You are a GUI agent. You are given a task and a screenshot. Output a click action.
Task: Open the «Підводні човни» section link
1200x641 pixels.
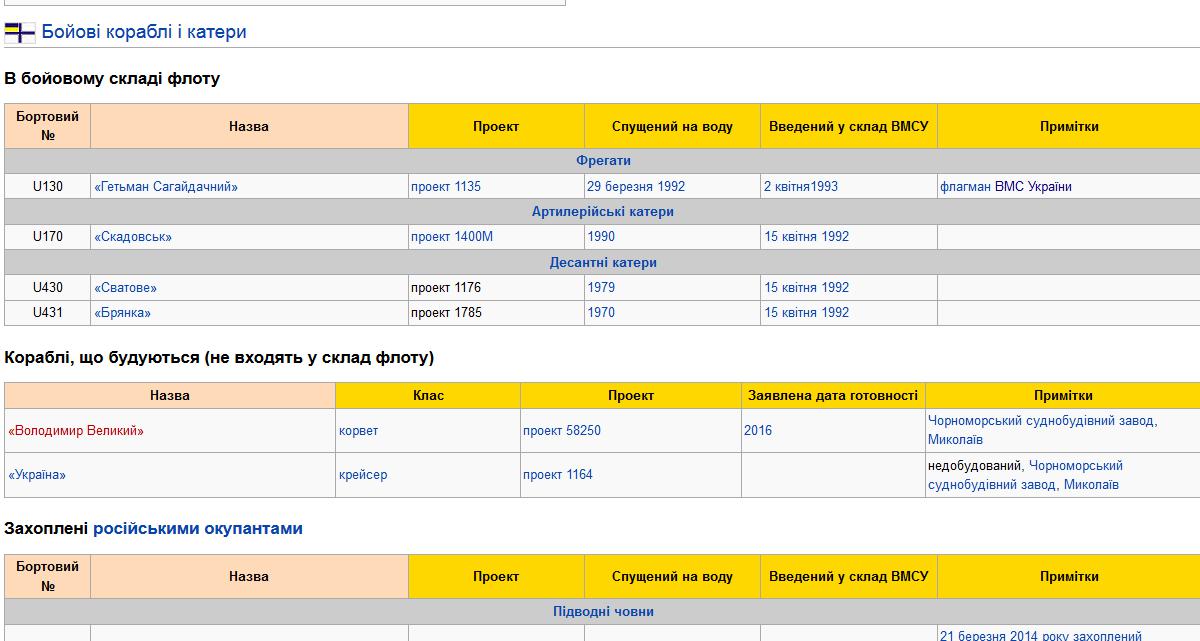point(603,612)
